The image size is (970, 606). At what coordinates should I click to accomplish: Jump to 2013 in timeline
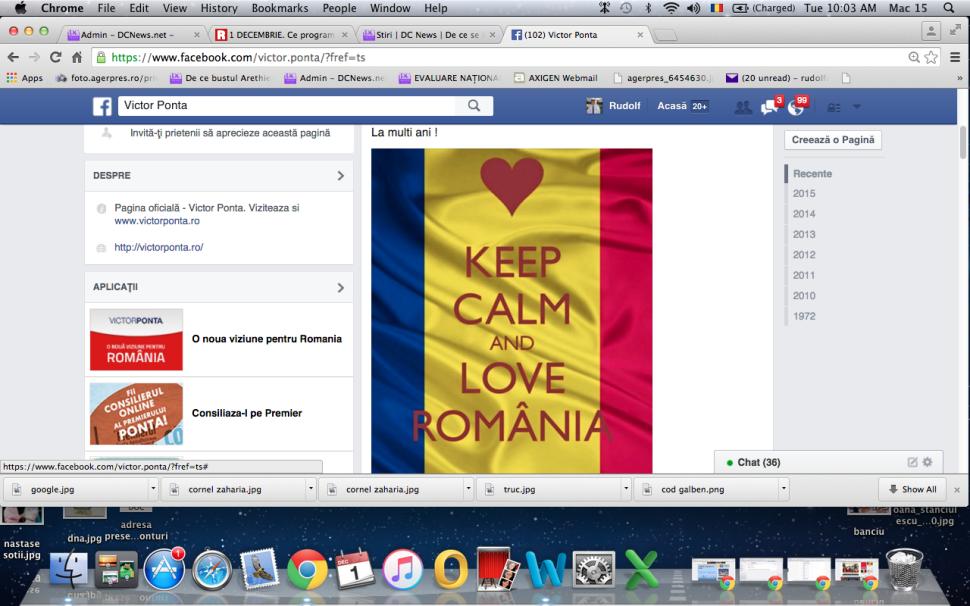click(804, 234)
